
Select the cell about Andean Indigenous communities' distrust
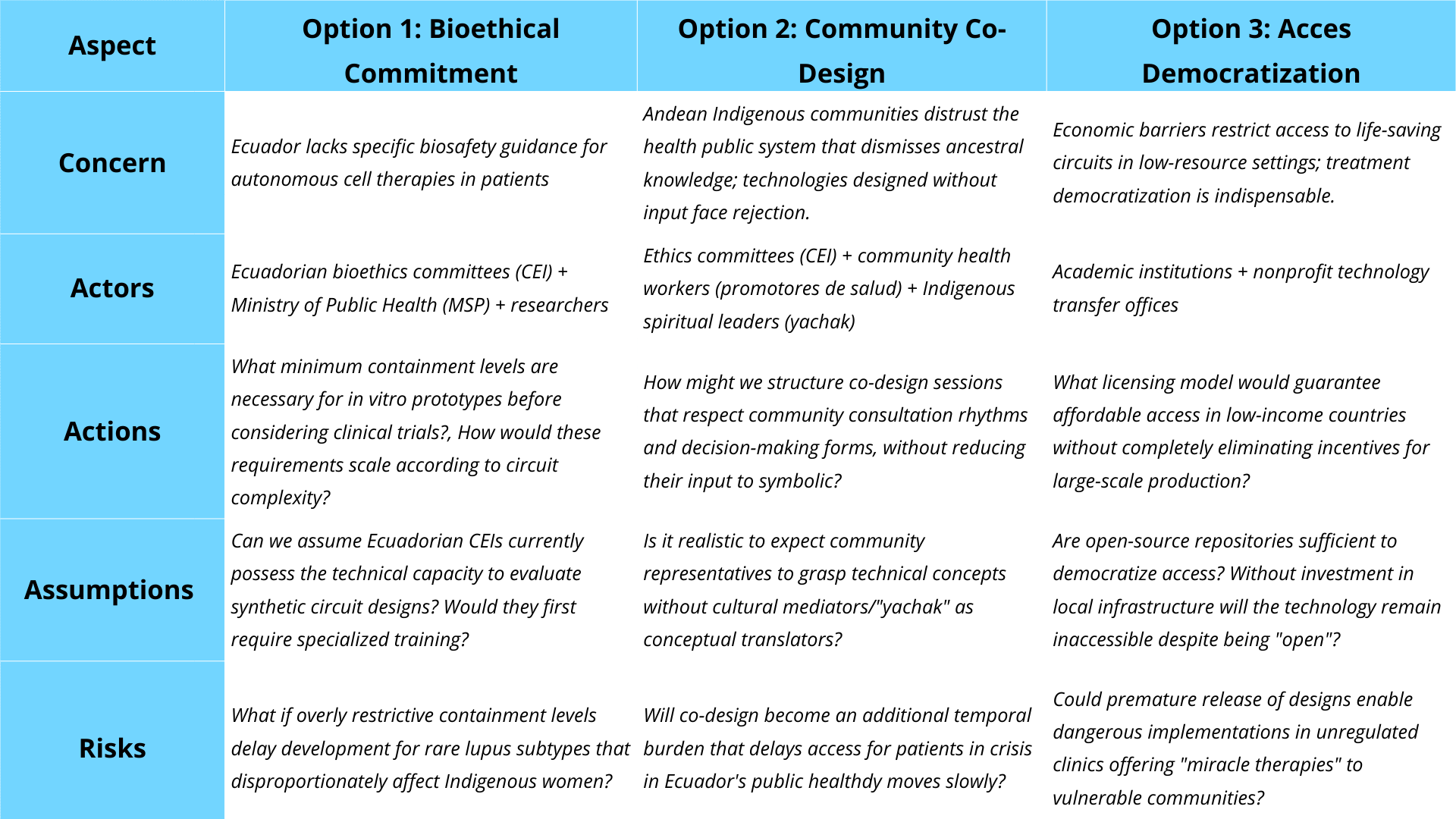(x=833, y=163)
